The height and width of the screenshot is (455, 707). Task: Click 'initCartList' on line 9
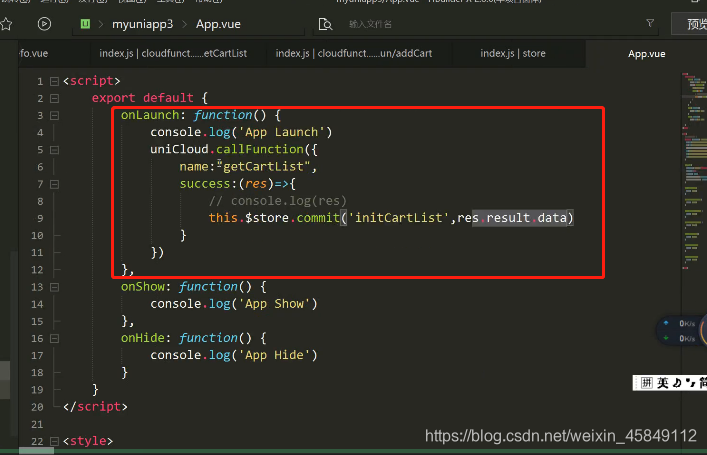point(399,218)
